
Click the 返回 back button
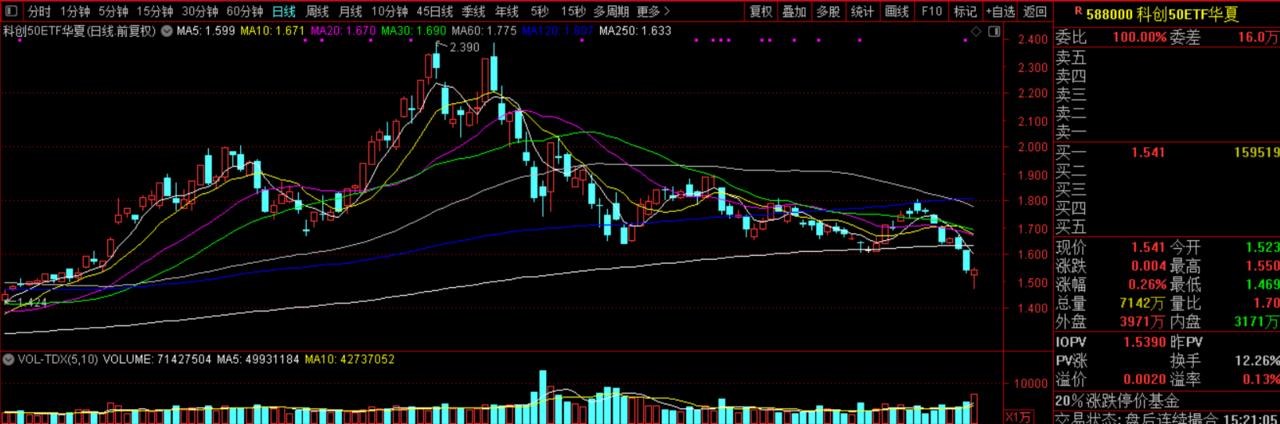point(1036,11)
